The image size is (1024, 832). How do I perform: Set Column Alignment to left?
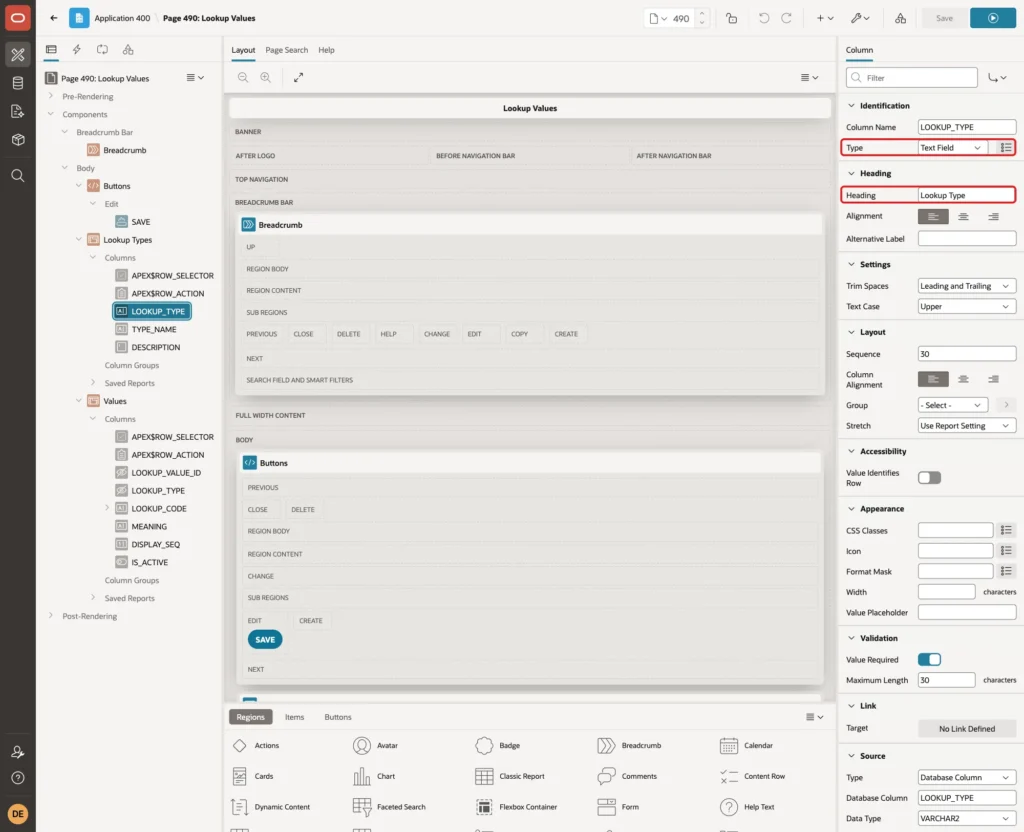pos(933,379)
